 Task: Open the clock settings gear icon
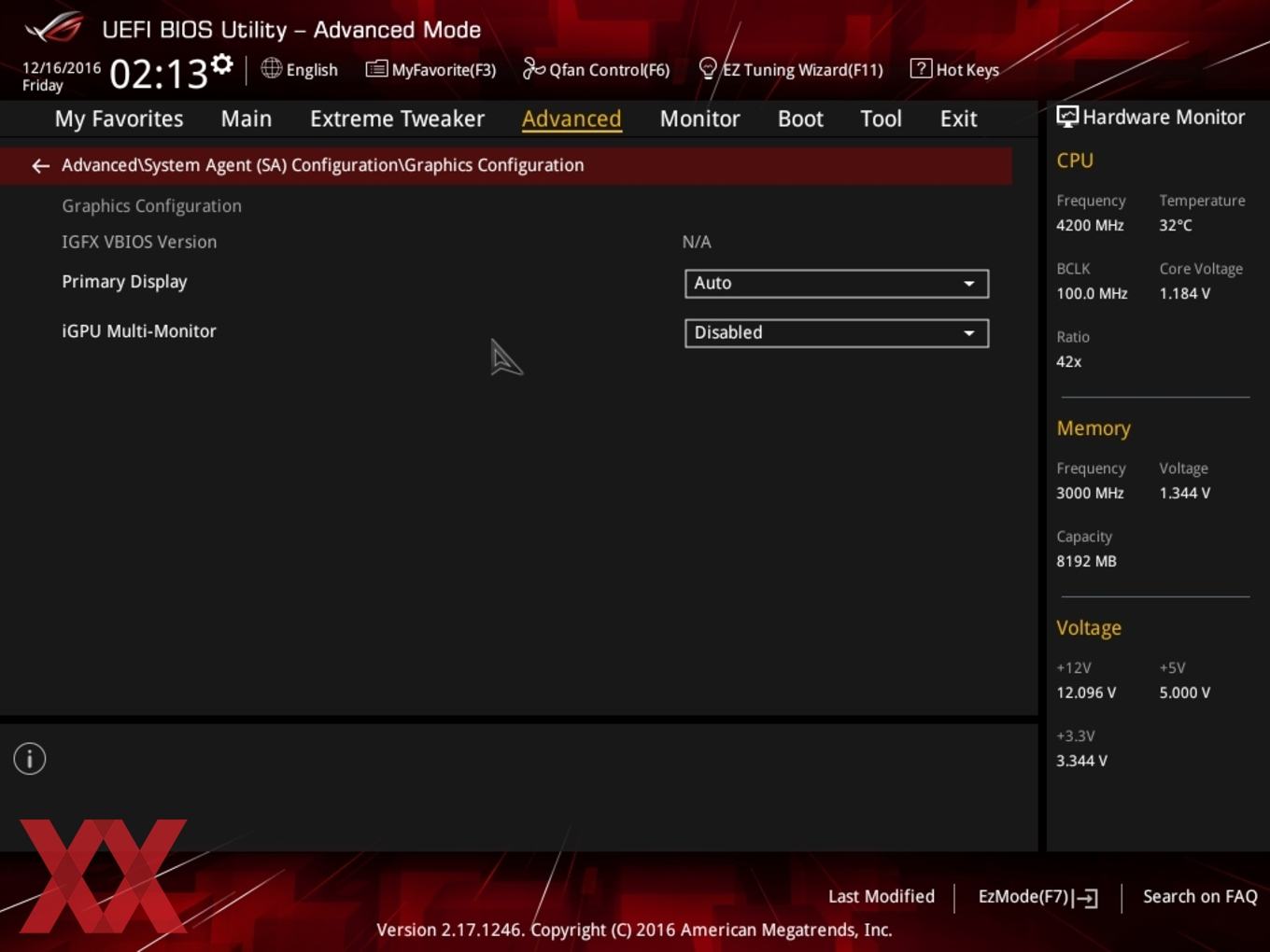222,63
